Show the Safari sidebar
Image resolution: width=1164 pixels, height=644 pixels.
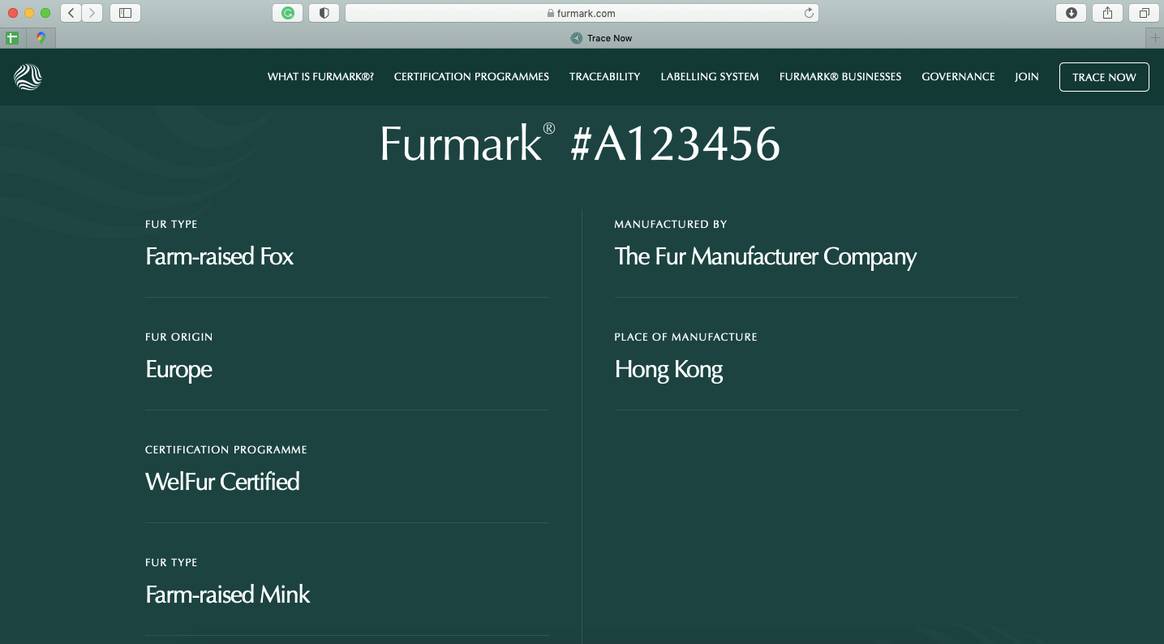tap(125, 13)
